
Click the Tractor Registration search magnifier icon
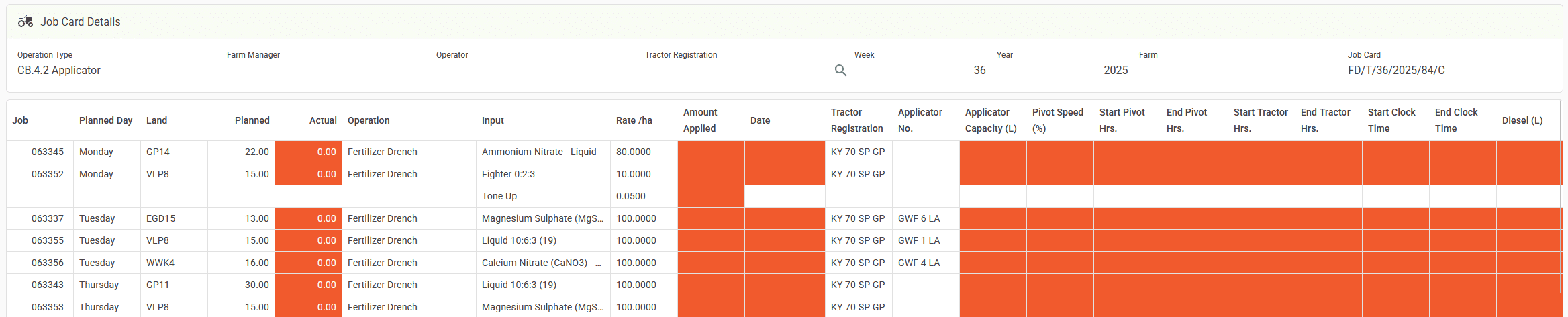[x=840, y=71]
